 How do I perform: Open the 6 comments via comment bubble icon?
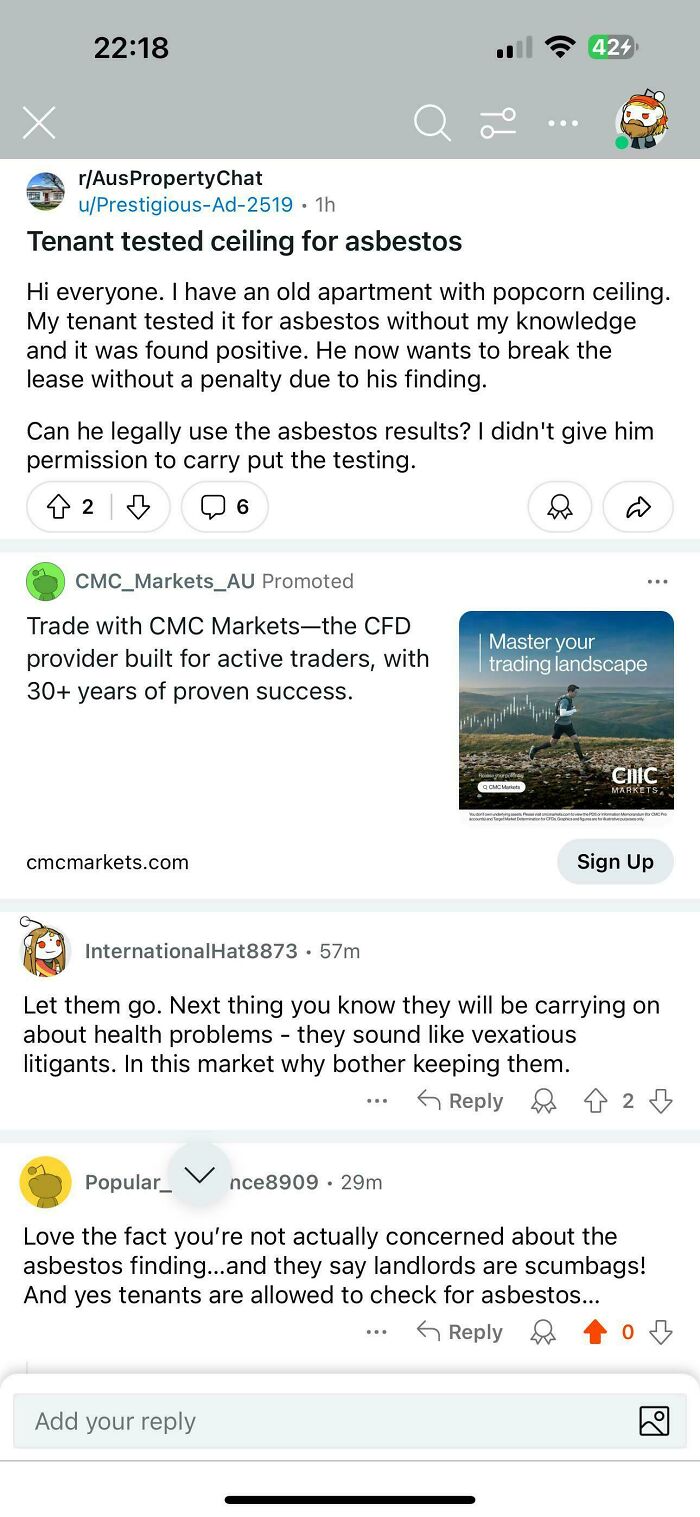click(224, 507)
